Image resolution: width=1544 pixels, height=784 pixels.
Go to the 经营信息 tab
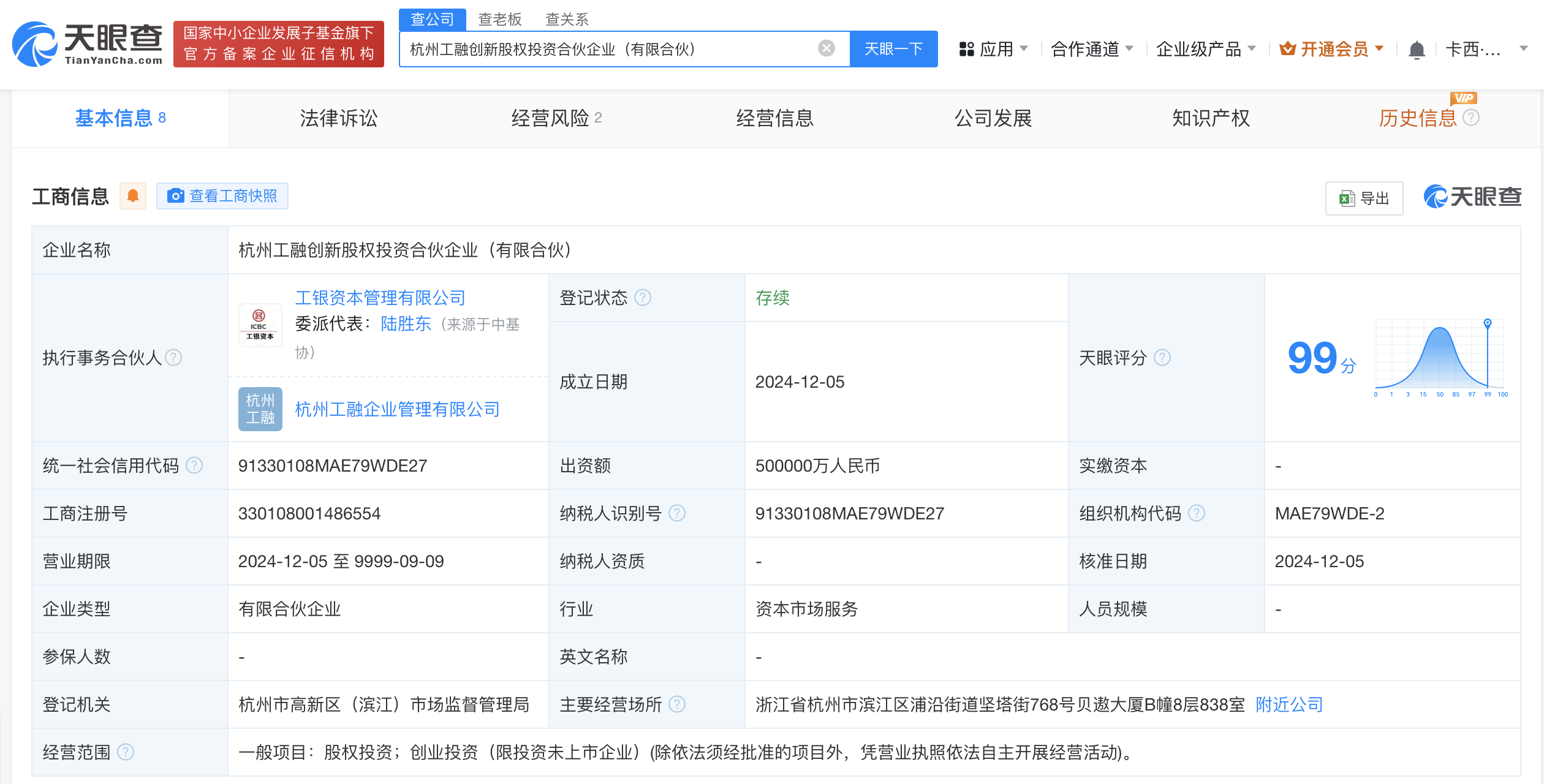774,118
